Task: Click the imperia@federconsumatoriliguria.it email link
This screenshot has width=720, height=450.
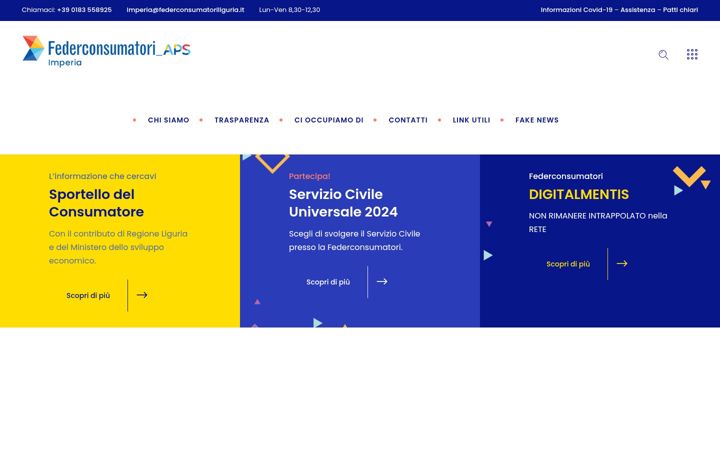Action: click(x=186, y=10)
